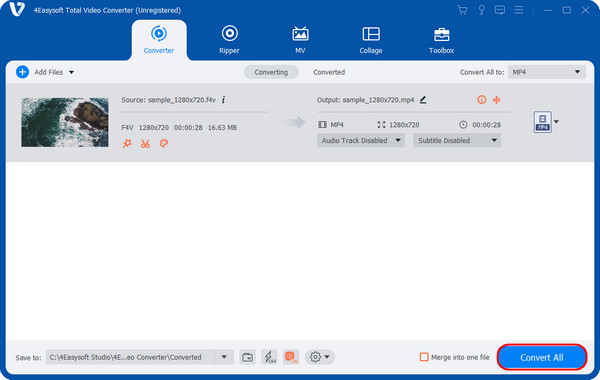The width and height of the screenshot is (600, 380).
Task: Open the Subtitle Disabled dropdown
Action: click(x=457, y=140)
